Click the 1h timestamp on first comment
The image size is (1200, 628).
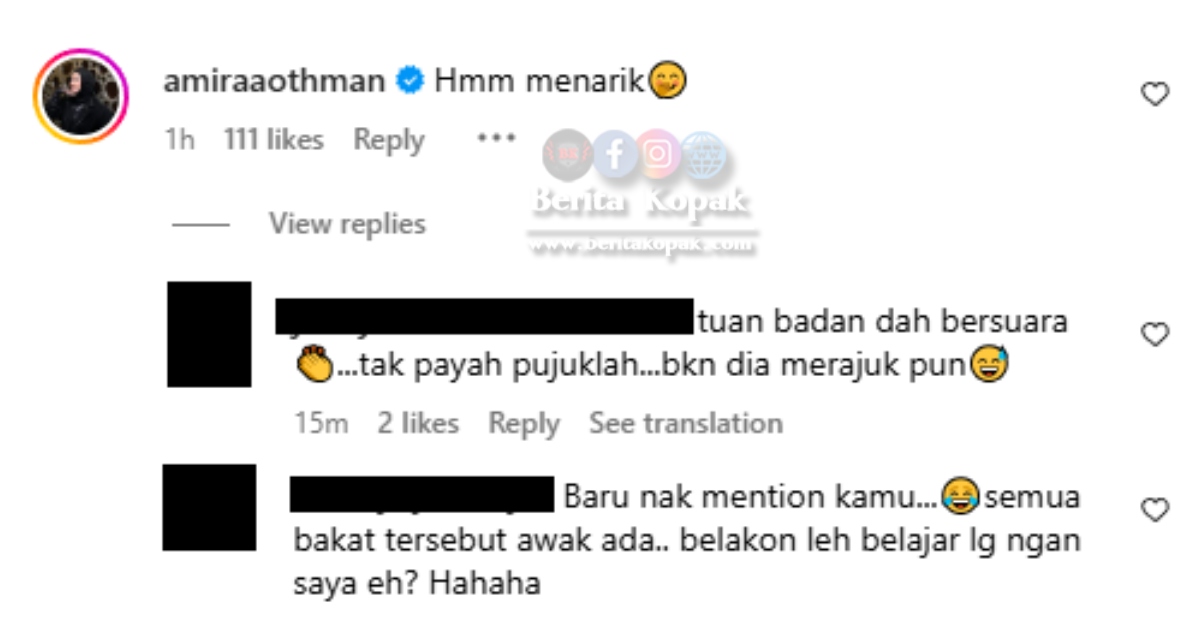[180, 141]
